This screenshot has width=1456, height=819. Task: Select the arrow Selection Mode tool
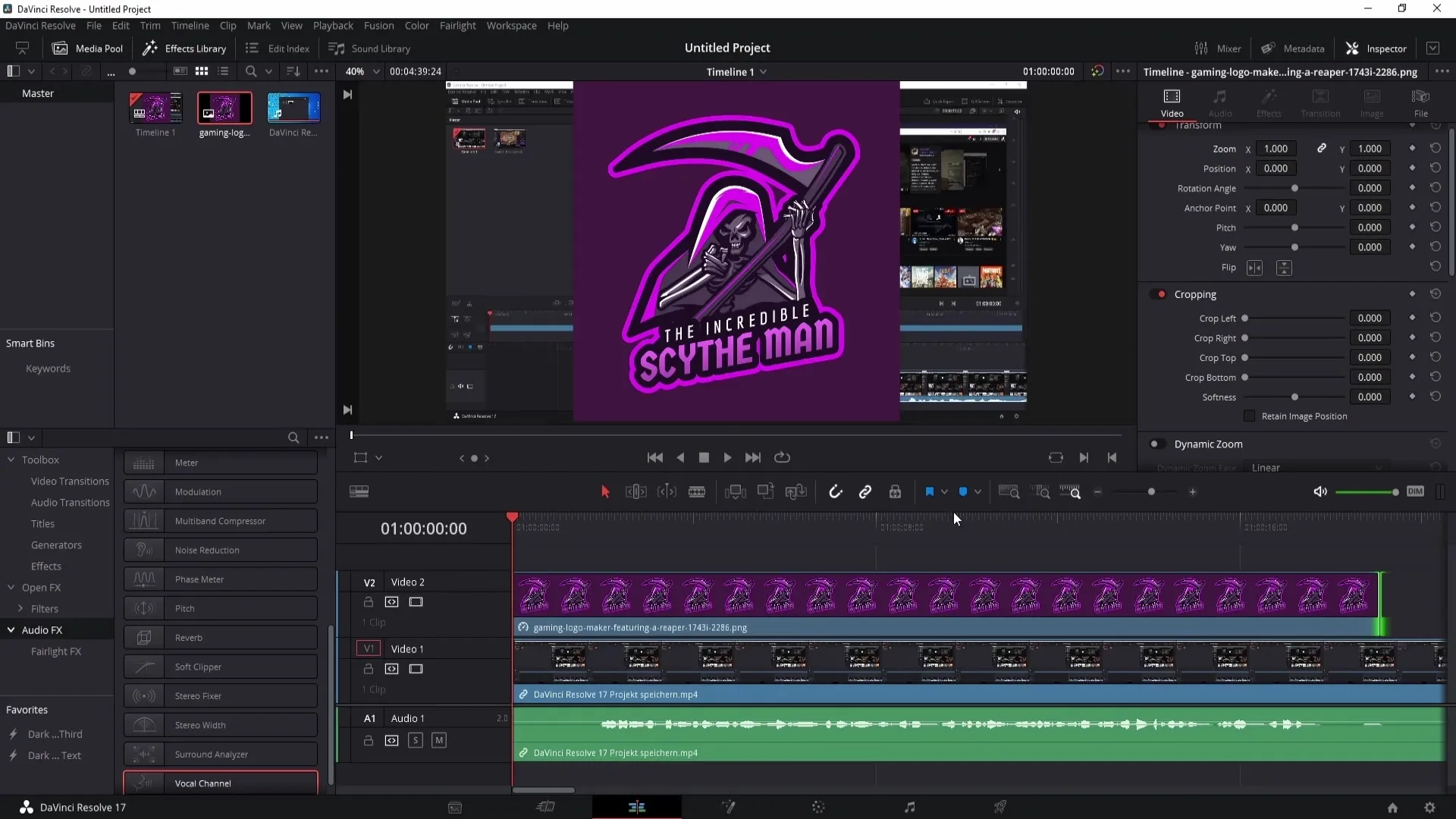click(605, 492)
